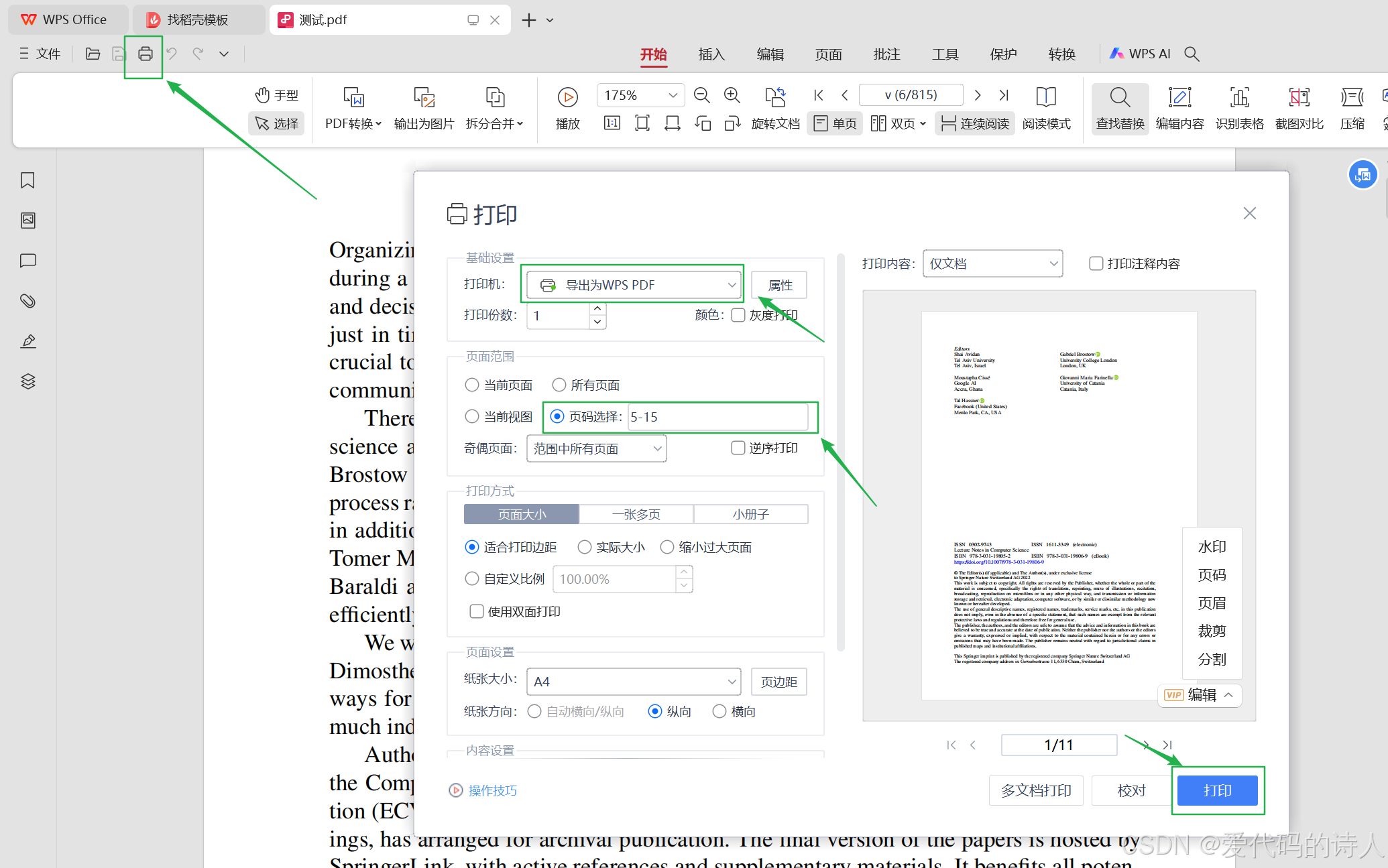This screenshot has height=868, width=1388.
Task: Click the rotate document icon
Action: pos(775,98)
